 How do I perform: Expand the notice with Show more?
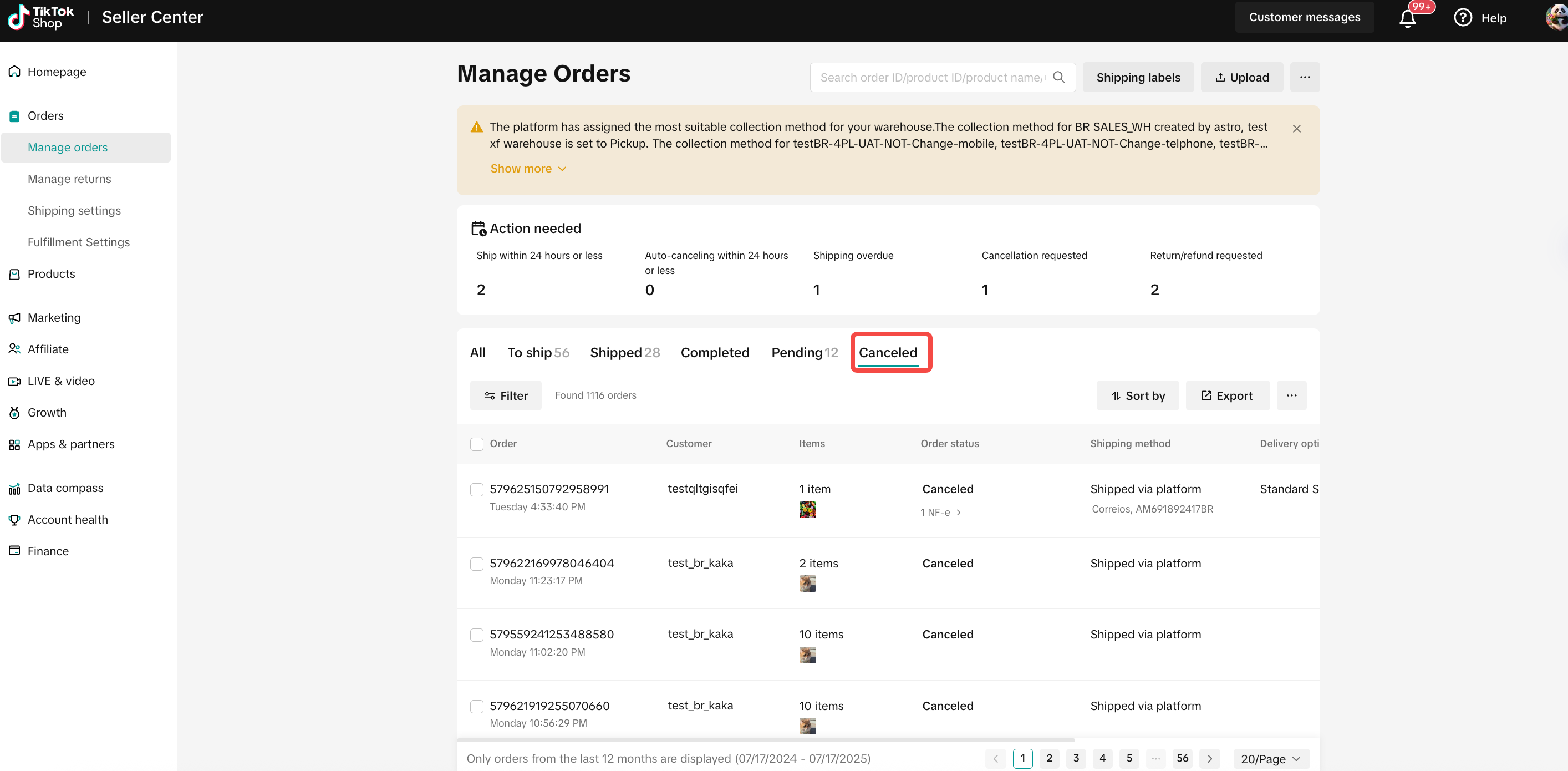(x=528, y=169)
